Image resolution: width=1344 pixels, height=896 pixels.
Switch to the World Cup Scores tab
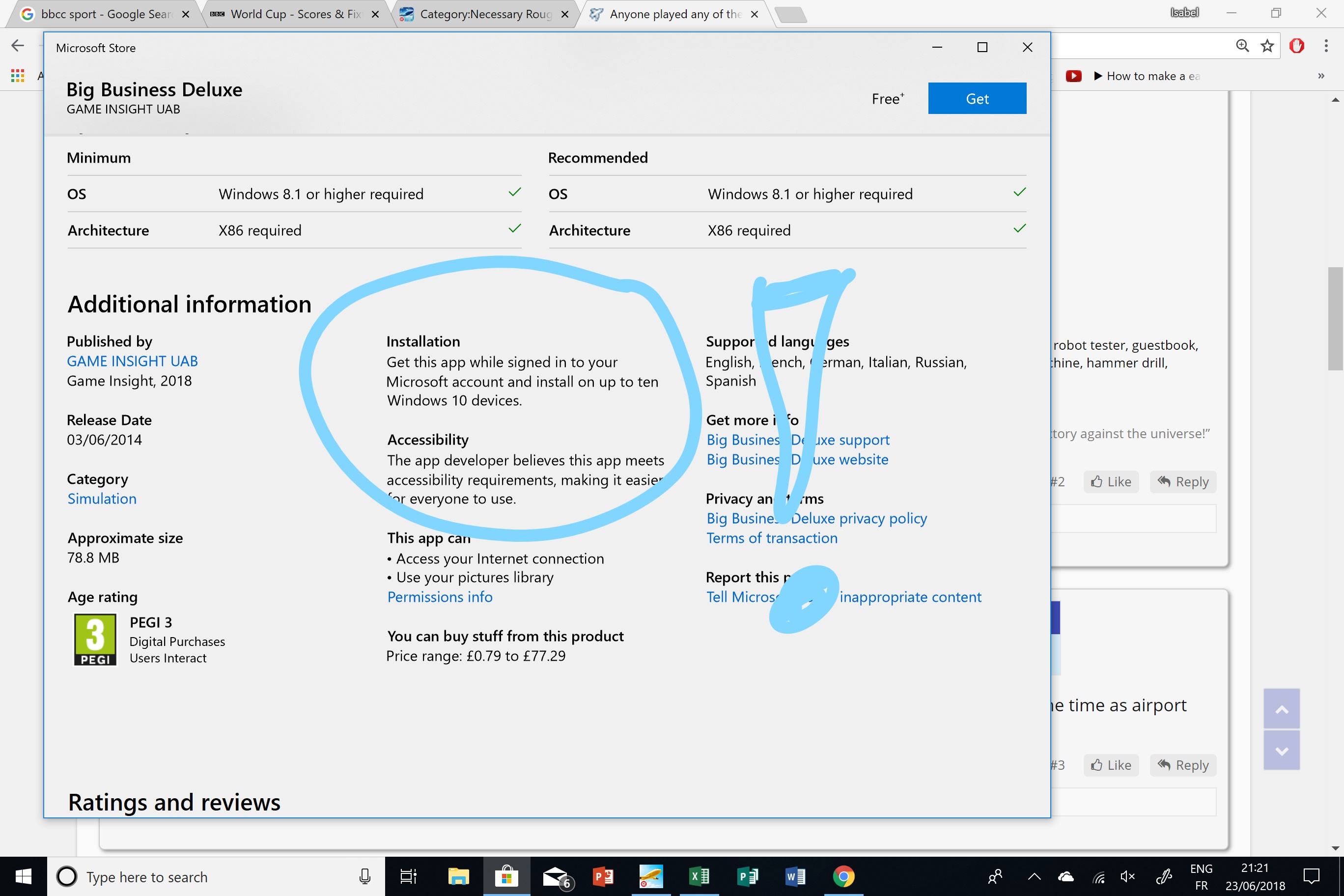click(295, 14)
